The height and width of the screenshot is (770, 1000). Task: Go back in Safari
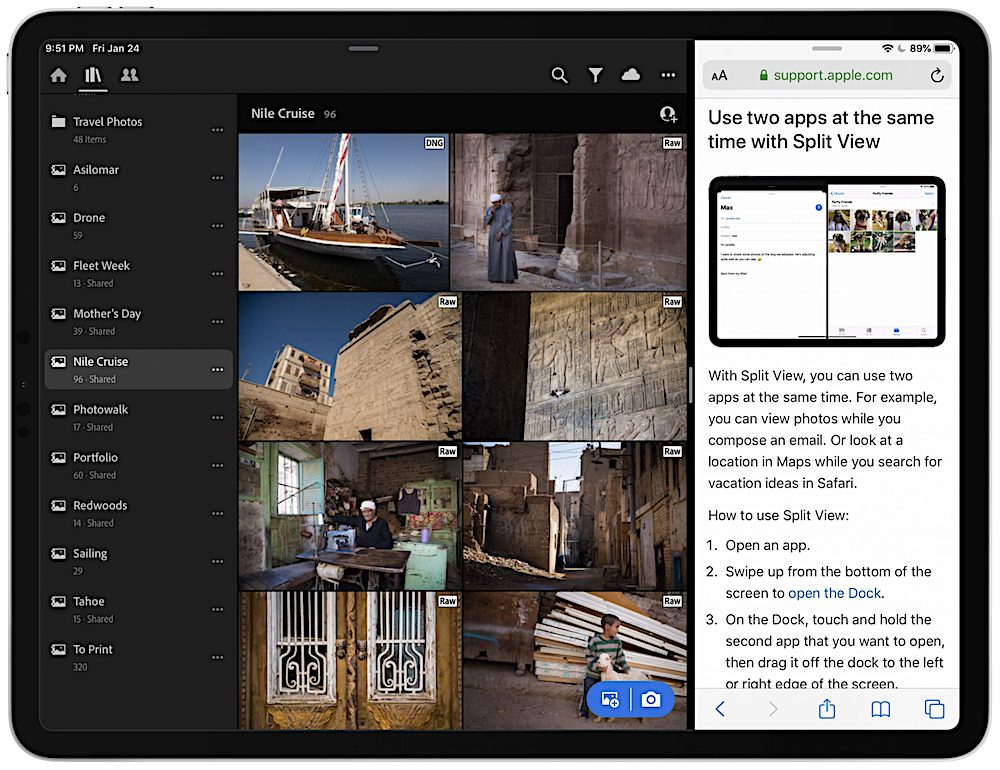pyautogui.click(x=720, y=709)
